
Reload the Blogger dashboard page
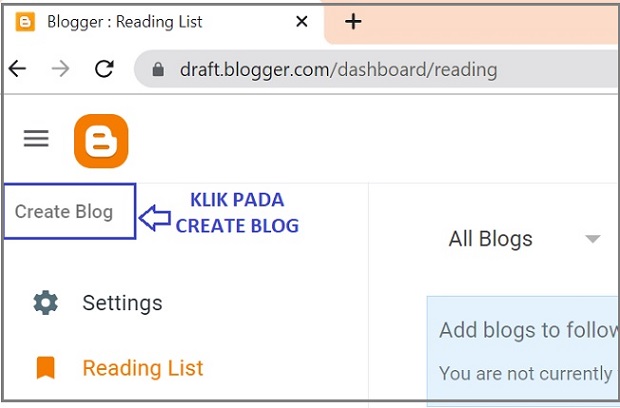click(103, 69)
